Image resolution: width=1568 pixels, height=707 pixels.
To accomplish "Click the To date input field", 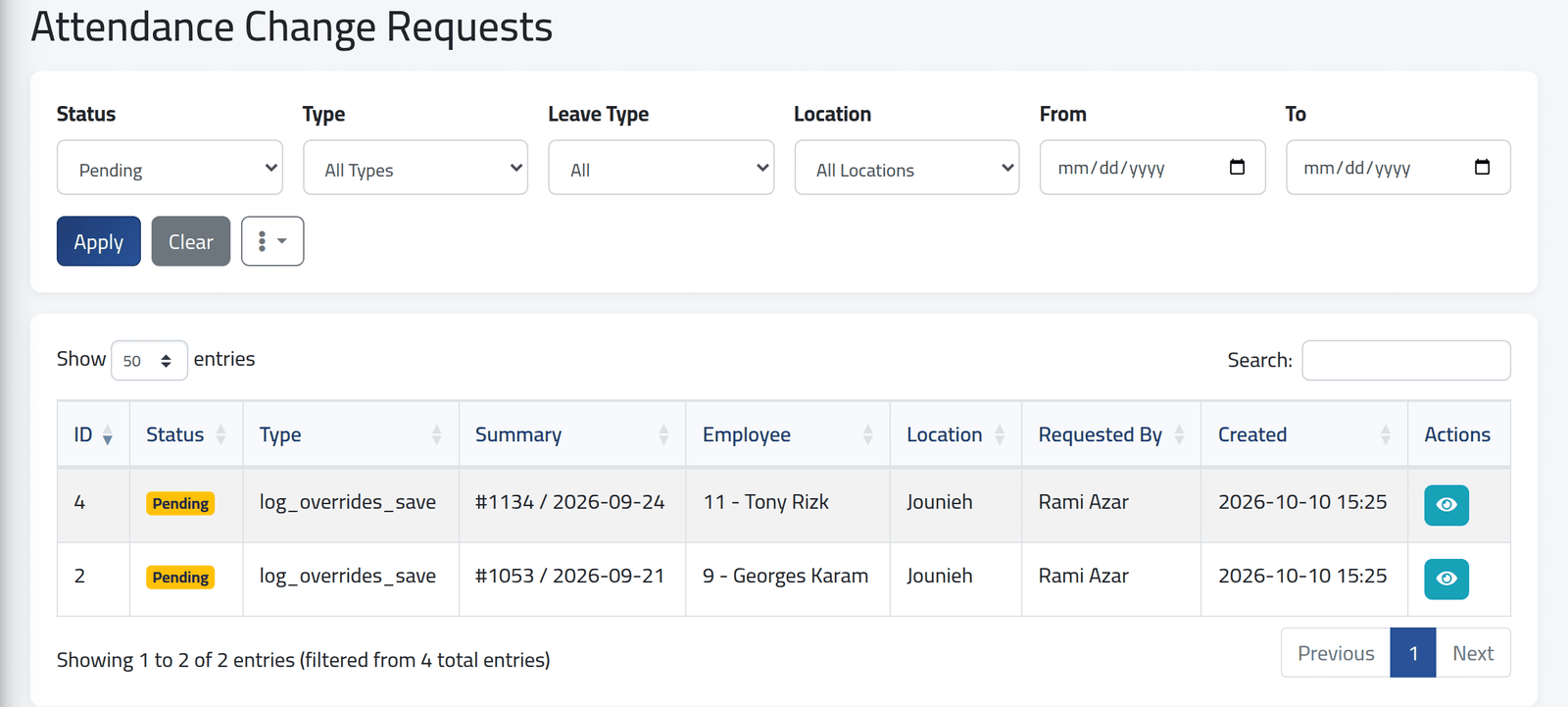I will (1398, 168).
